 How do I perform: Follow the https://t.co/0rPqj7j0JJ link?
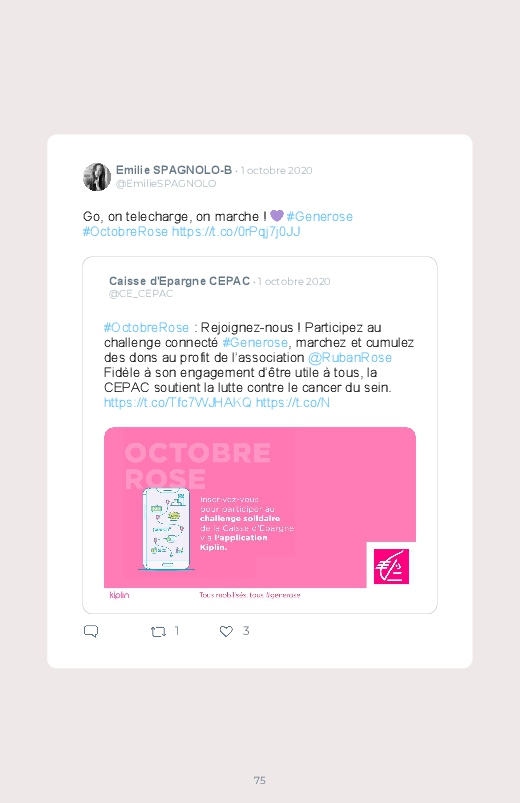(x=236, y=231)
